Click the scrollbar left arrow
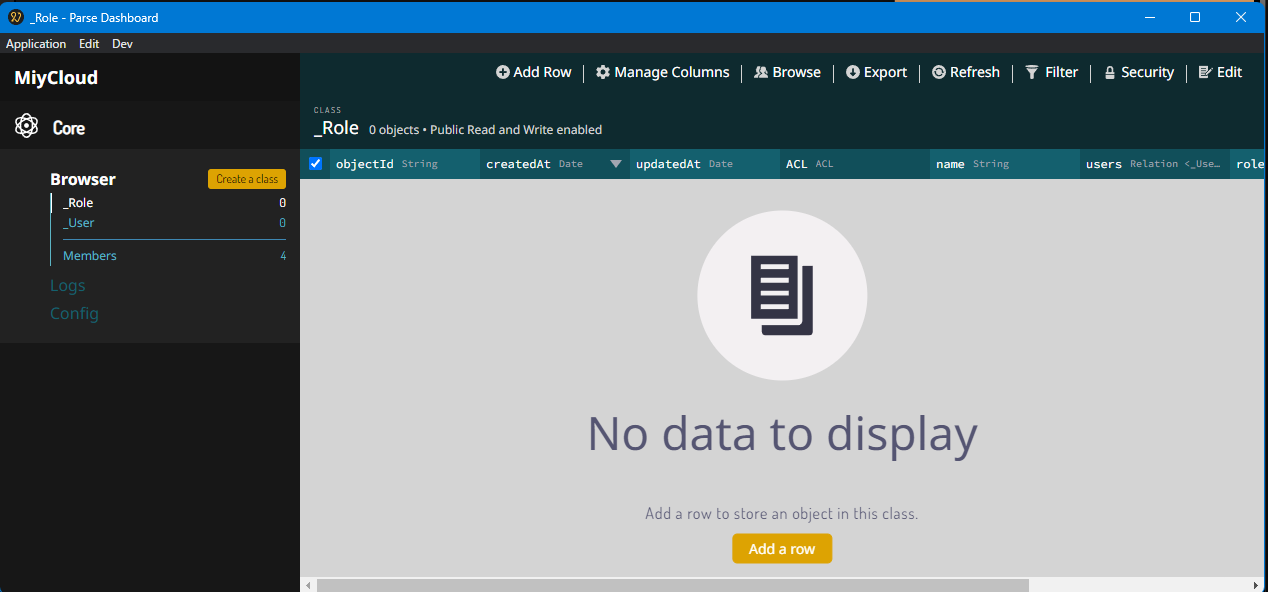The image size is (1268, 592). [308, 585]
